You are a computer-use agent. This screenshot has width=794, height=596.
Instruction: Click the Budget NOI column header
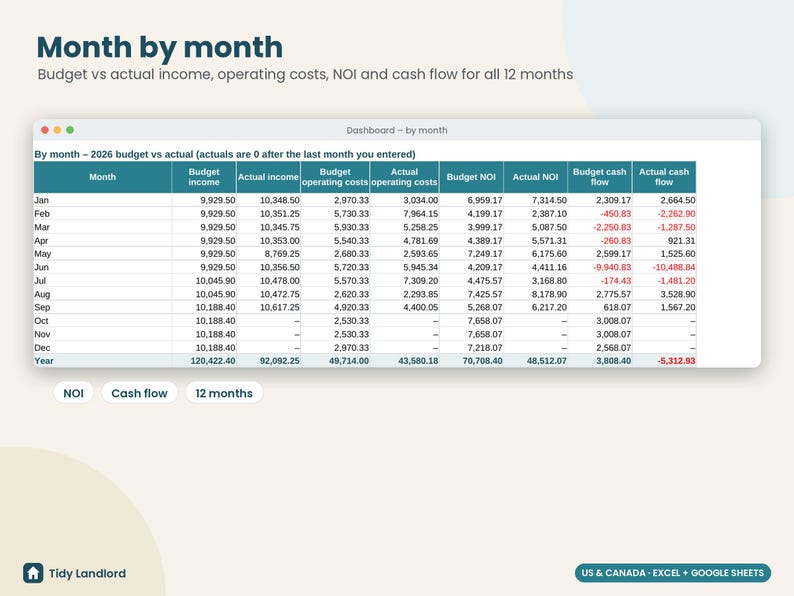point(471,177)
